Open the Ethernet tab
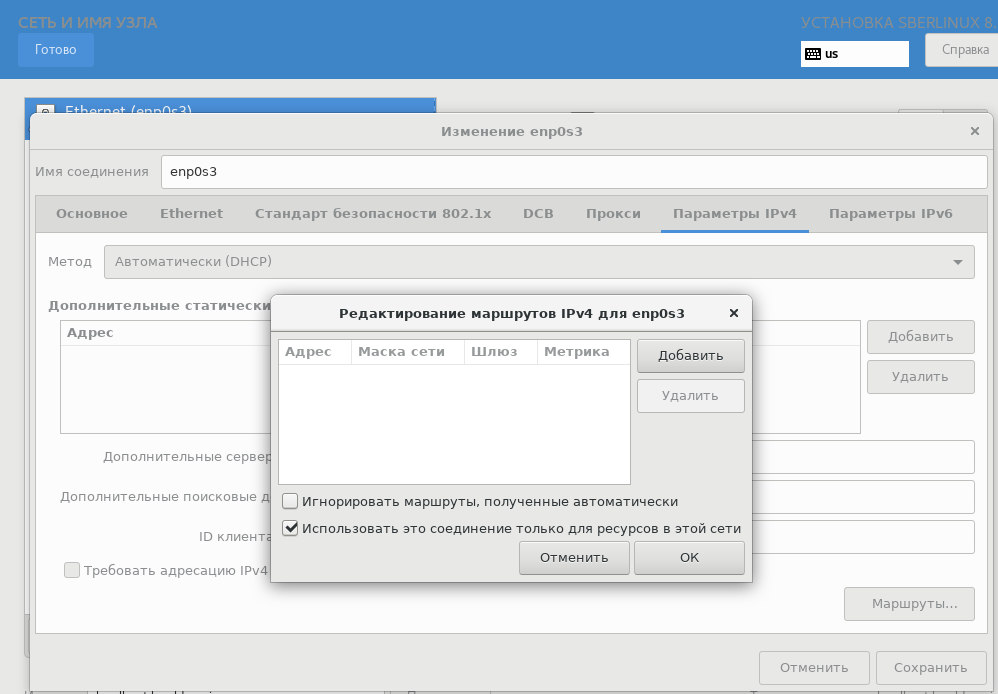 (191, 213)
